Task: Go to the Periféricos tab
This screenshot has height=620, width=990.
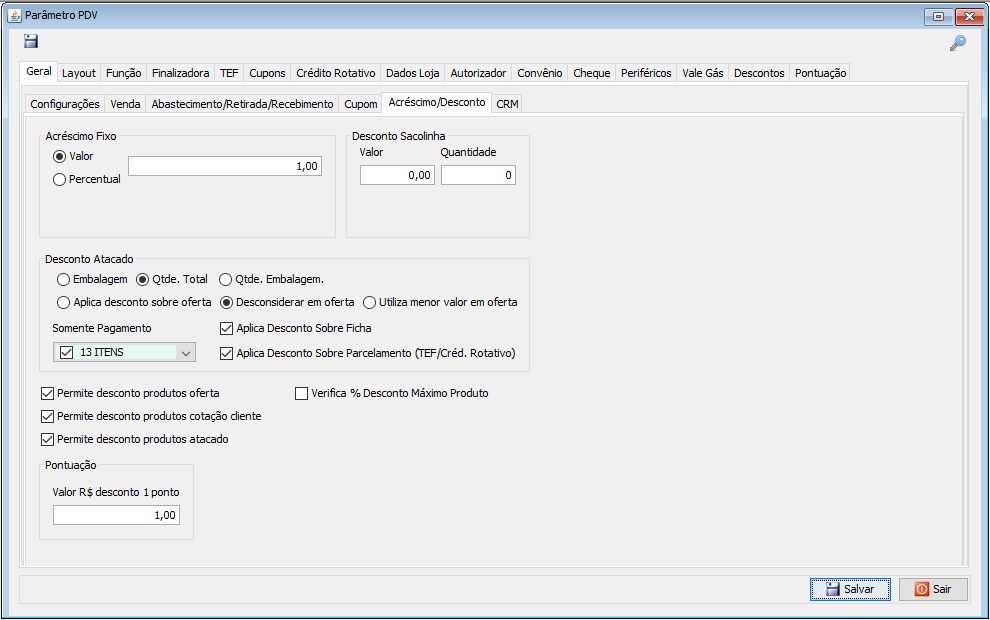Action: (x=645, y=73)
